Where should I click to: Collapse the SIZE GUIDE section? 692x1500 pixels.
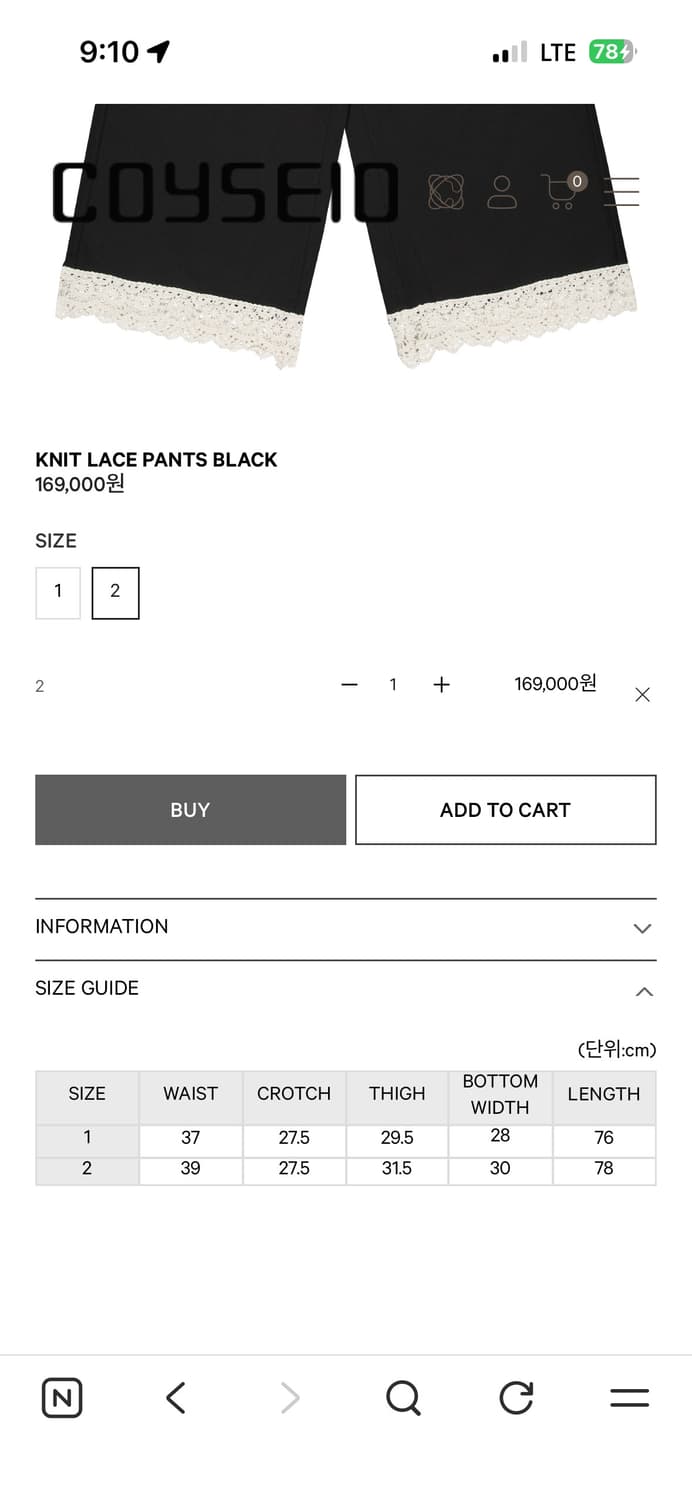pos(643,991)
